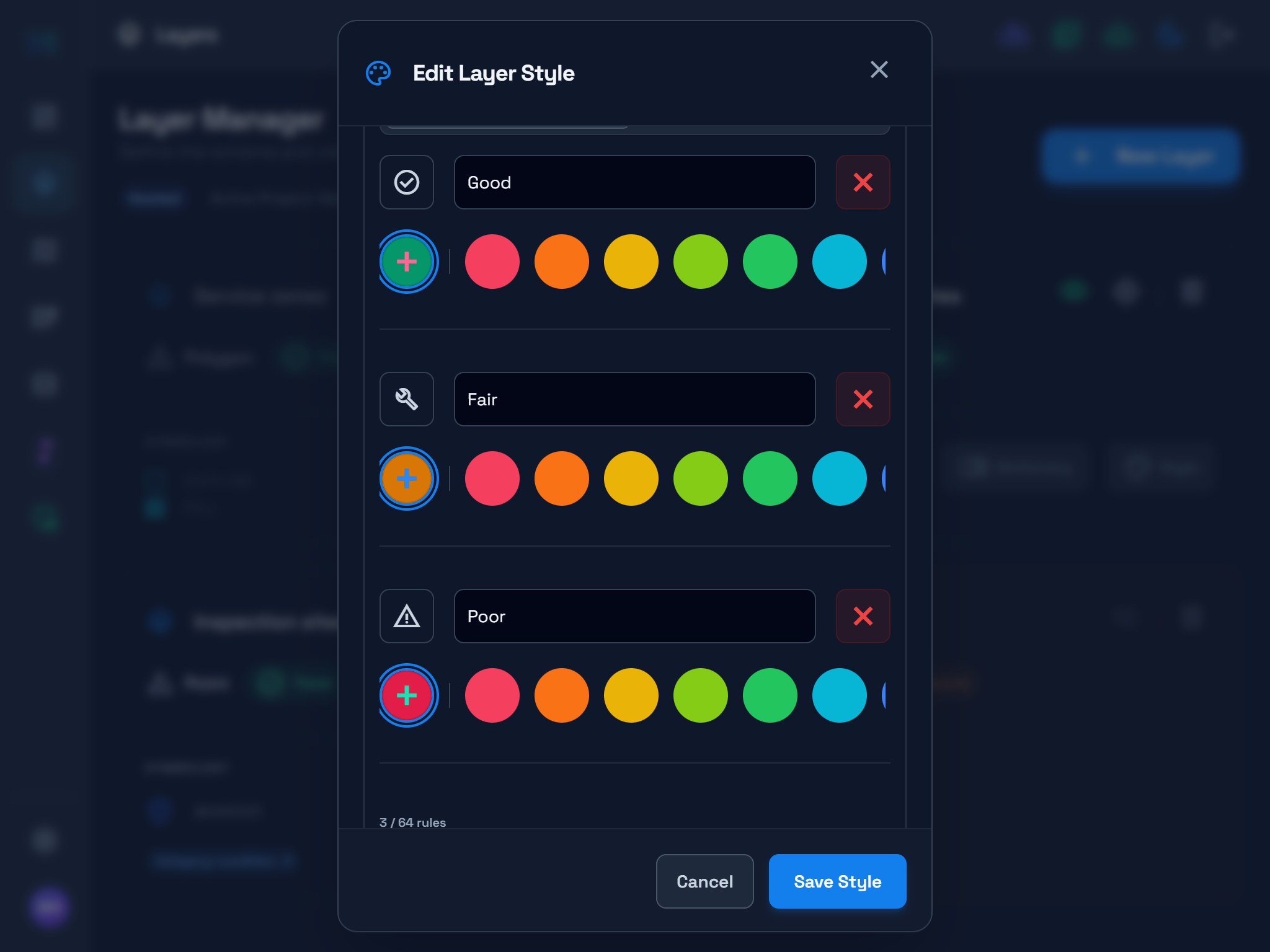This screenshot has height=952, width=1270.
Task: Open the custom color picker for Fair
Action: 407,478
